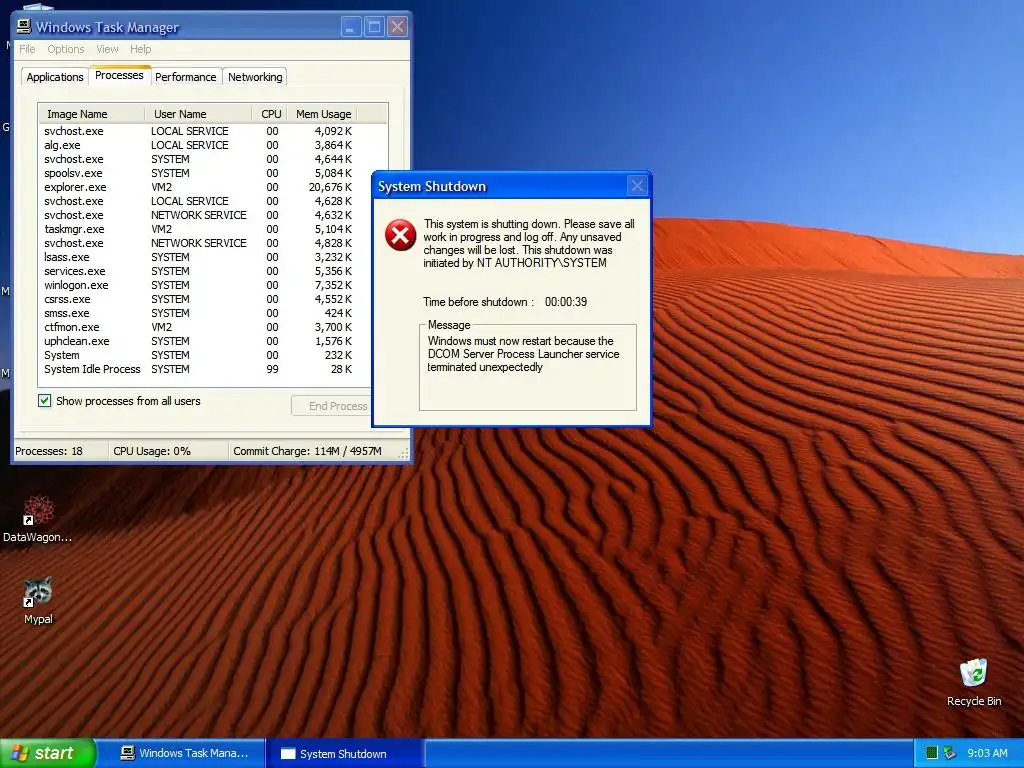Image resolution: width=1024 pixels, height=768 pixels.
Task: Click the disabled System Shutdown close button
Action: click(637, 186)
